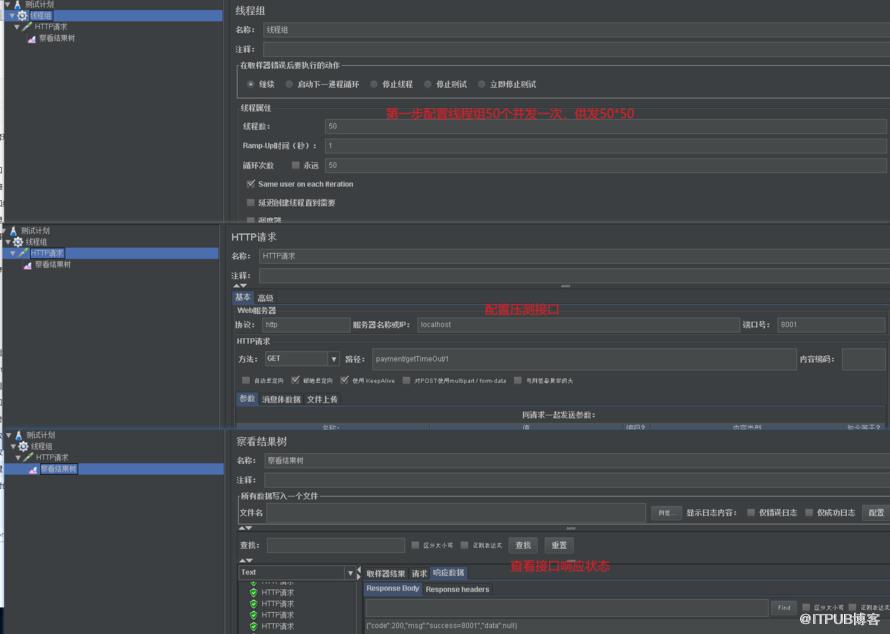Collapse the highlighted HTTP请求 tree node
This screenshot has height=634, width=890.
[x=12, y=253]
